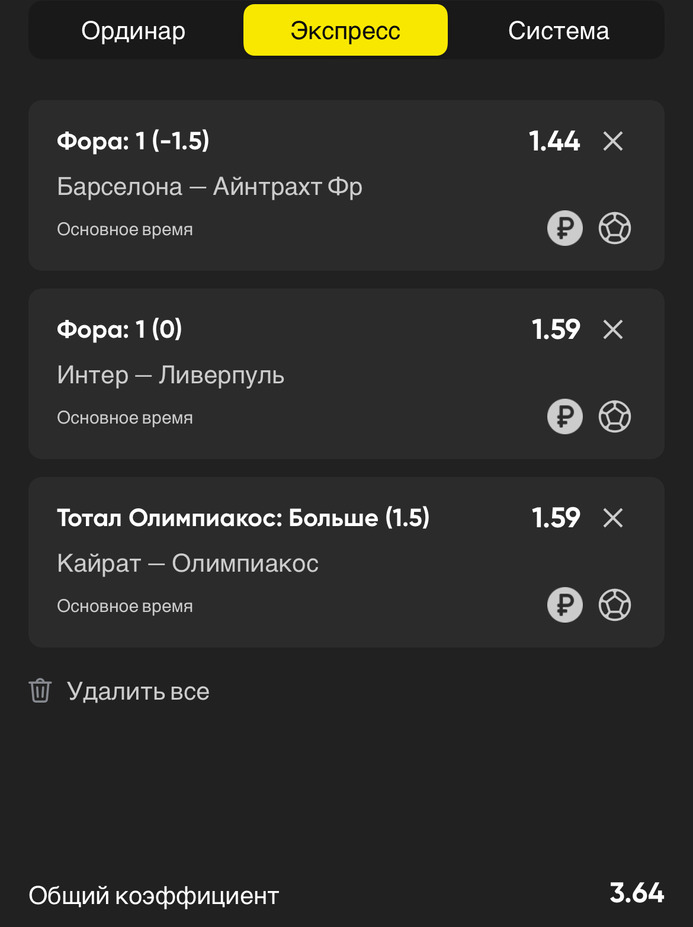Remove the Барселона — Айнтрахт Фр bet
The height and width of the screenshot is (927, 693).
pos(613,142)
